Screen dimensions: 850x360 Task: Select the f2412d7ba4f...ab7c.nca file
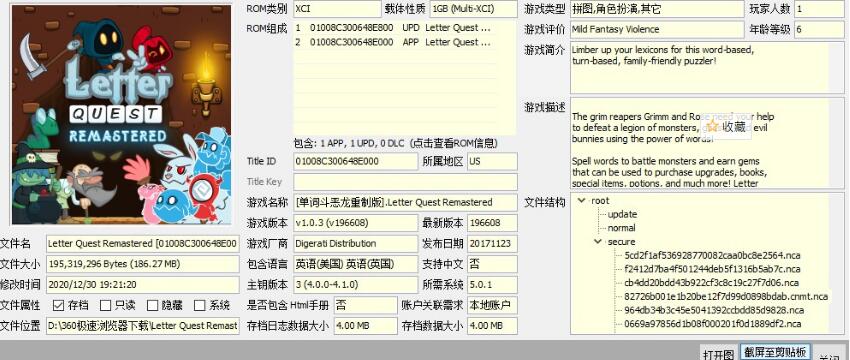tap(712, 269)
